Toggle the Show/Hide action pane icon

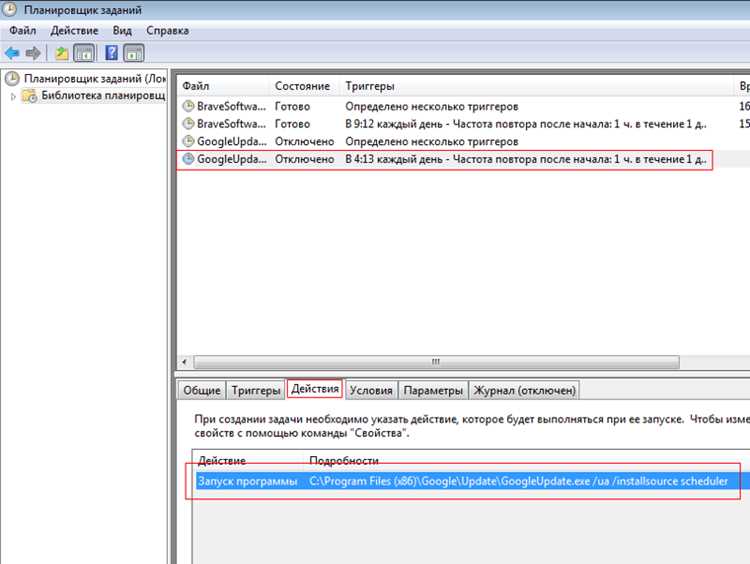(134, 53)
